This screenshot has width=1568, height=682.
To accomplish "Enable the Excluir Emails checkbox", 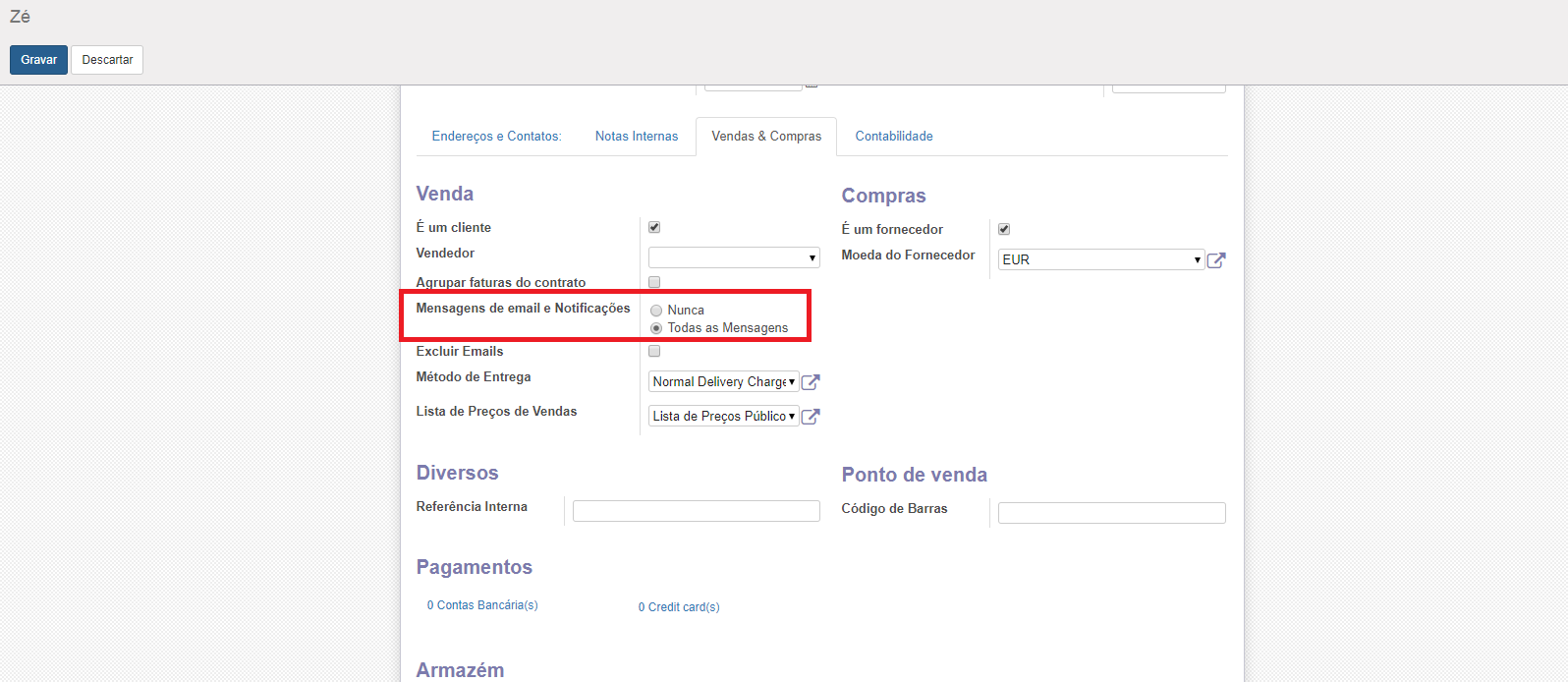I will [654, 351].
